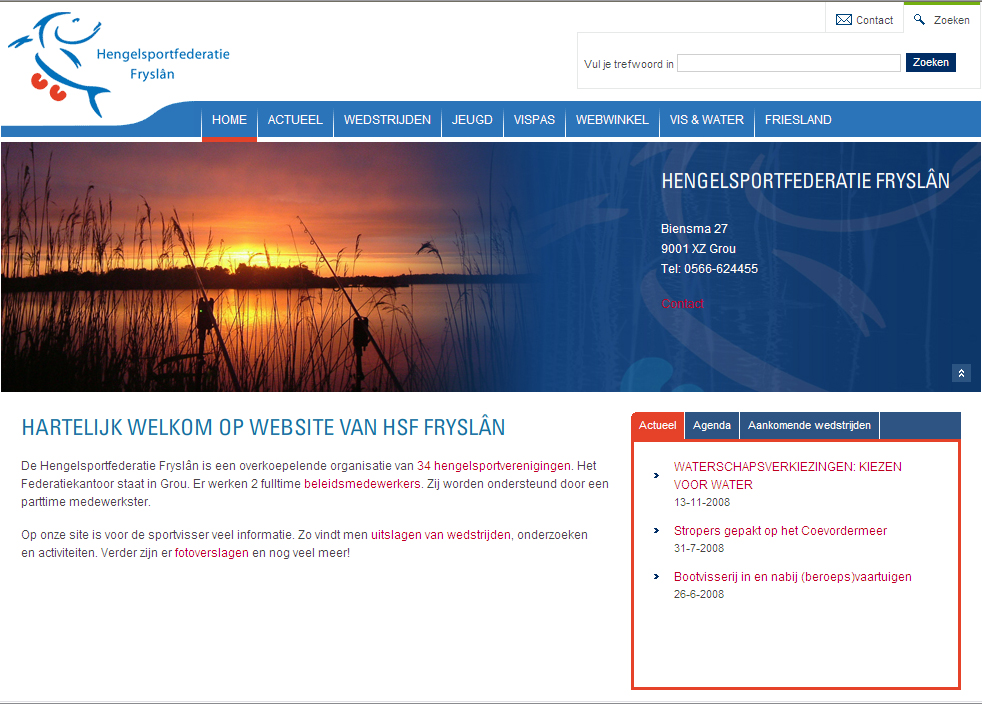Click the search keyword input field
Image resolution: width=982 pixels, height=704 pixels.
pyautogui.click(x=788, y=63)
